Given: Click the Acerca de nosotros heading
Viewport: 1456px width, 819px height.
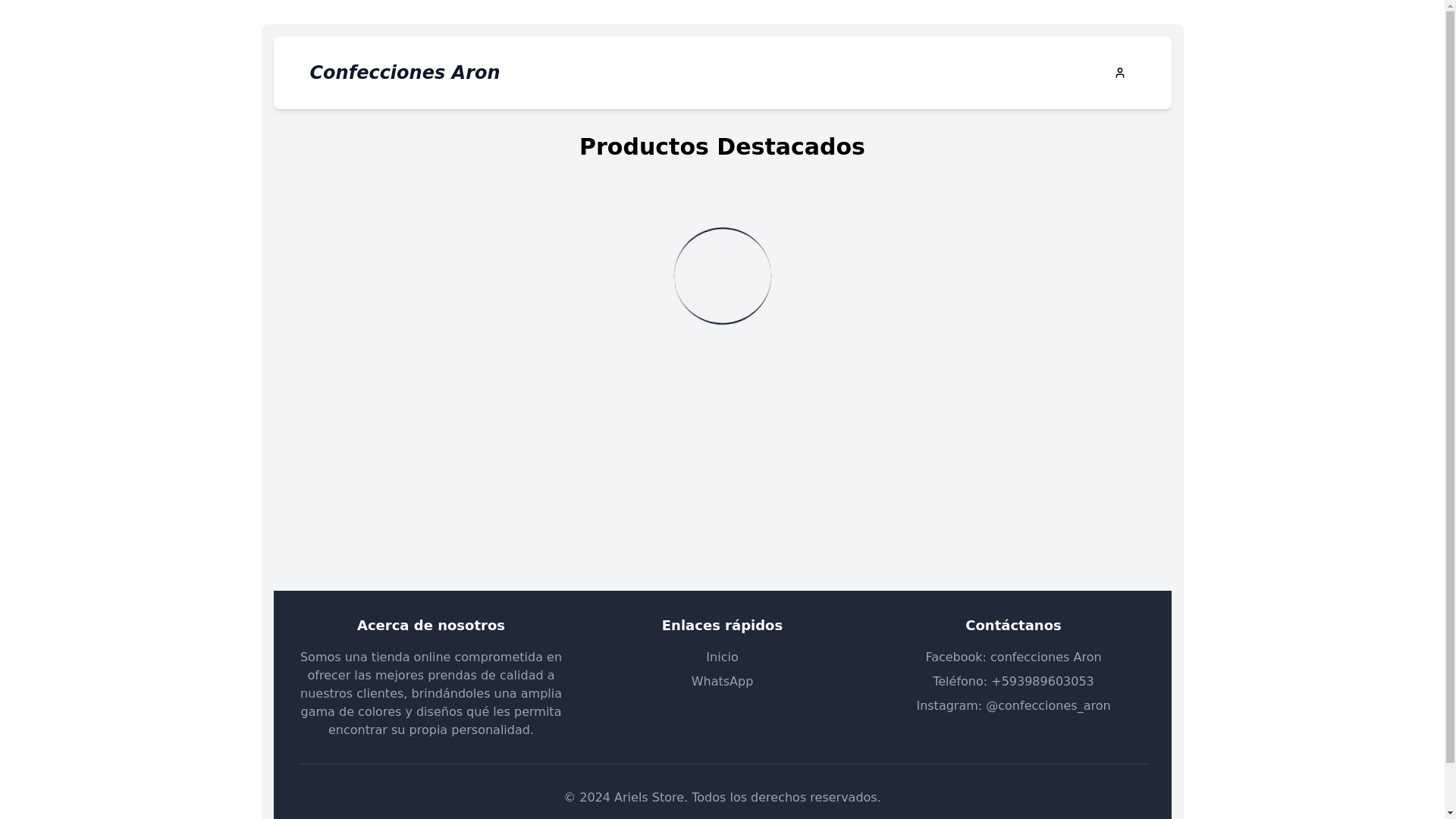Looking at the screenshot, I should (x=431, y=626).
